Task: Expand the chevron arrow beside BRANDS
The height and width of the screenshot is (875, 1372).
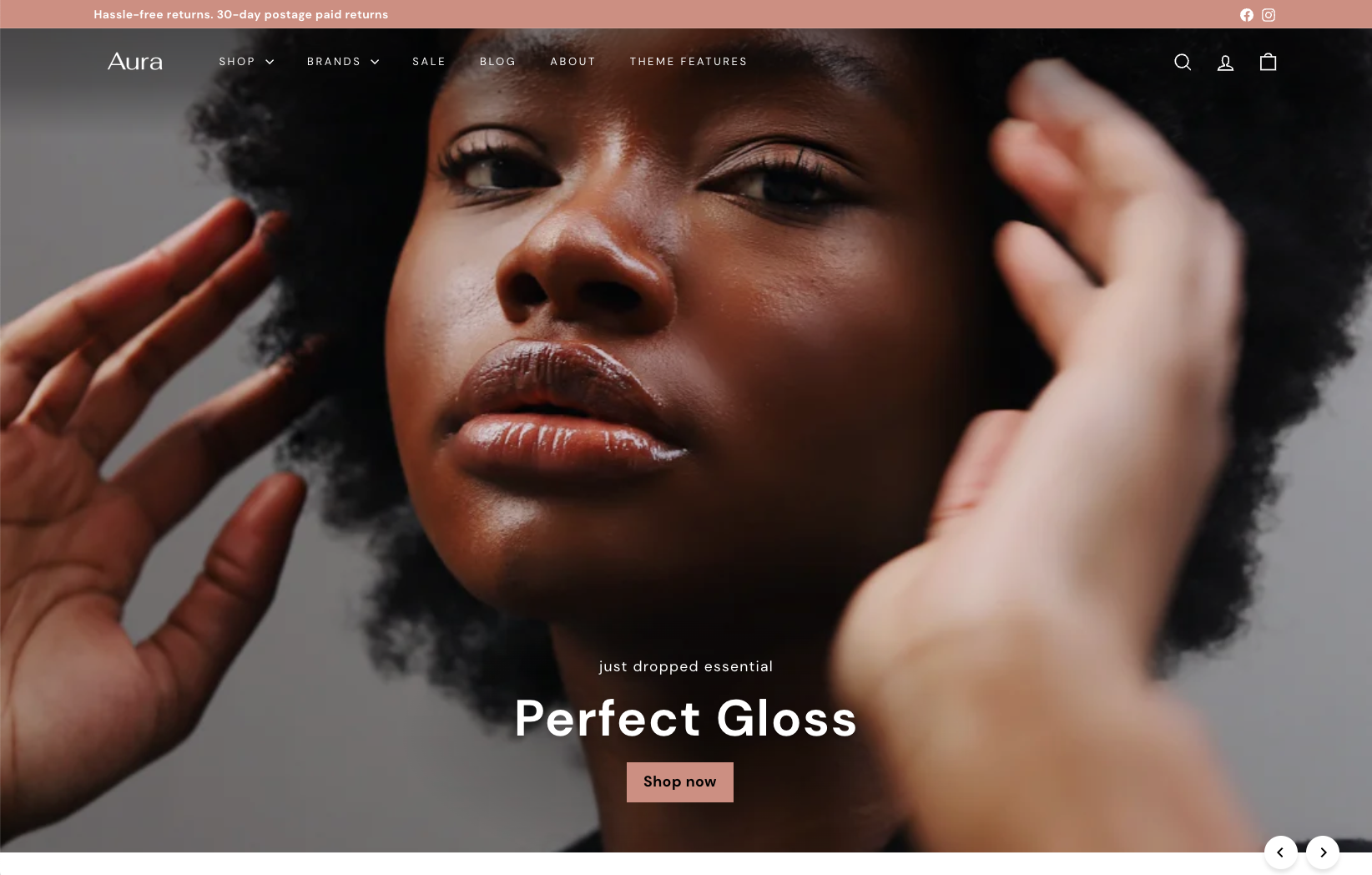Action: (x=375, y=62)
